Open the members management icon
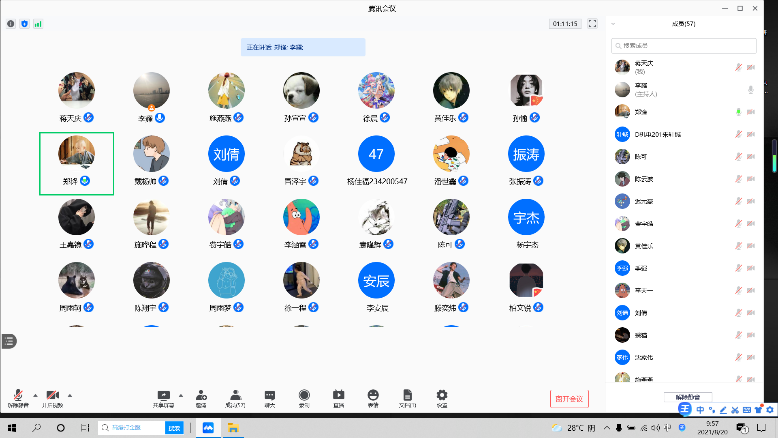Screen dimensions: 778x438 point(235,395)
